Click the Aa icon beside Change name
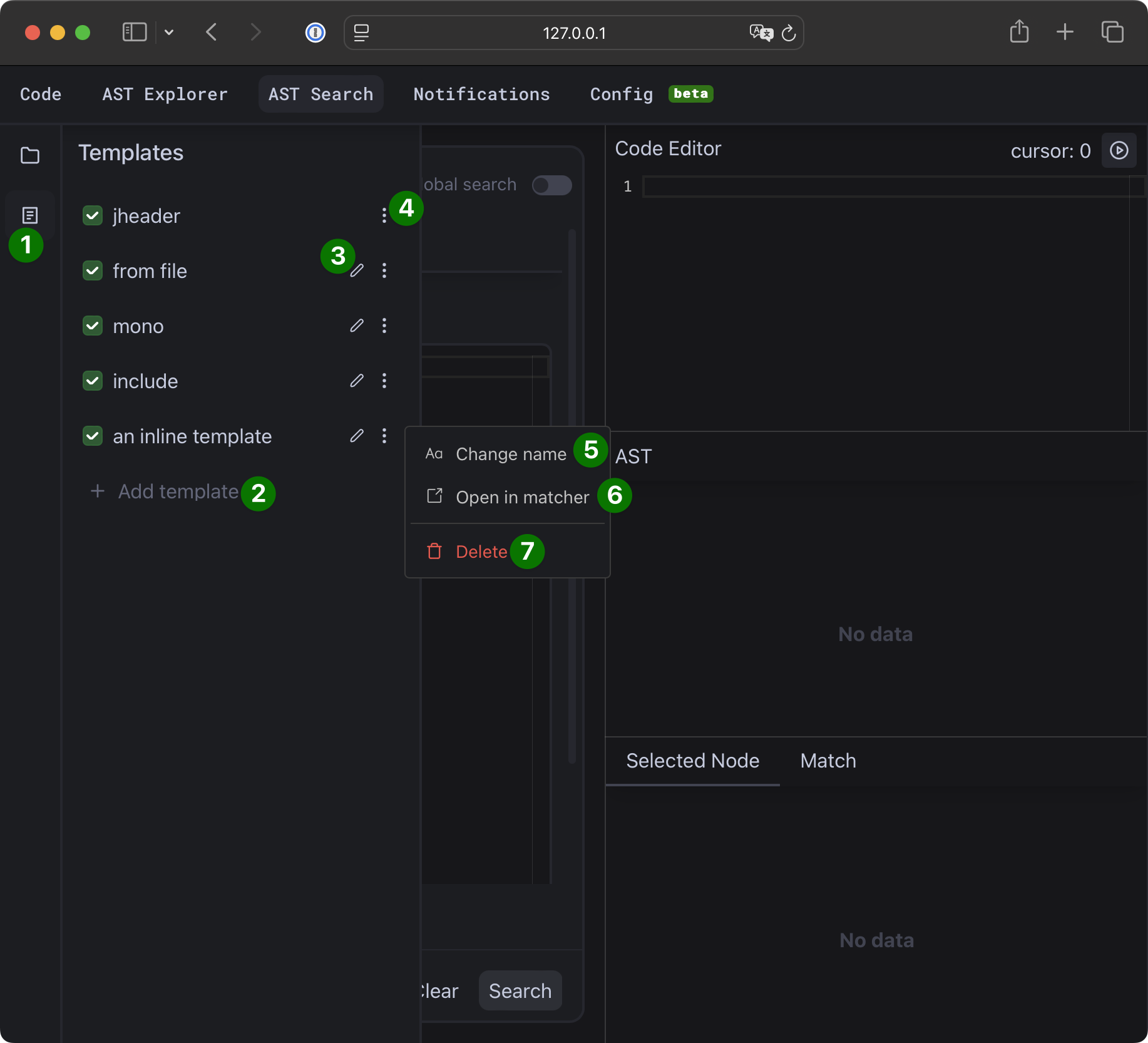The image size is (1148, 1043). pyautogui.click(x=434, y=454)
